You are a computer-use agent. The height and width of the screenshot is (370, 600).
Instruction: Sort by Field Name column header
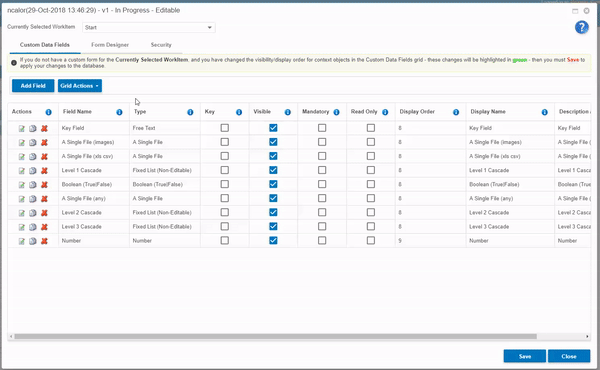point(77,112)
